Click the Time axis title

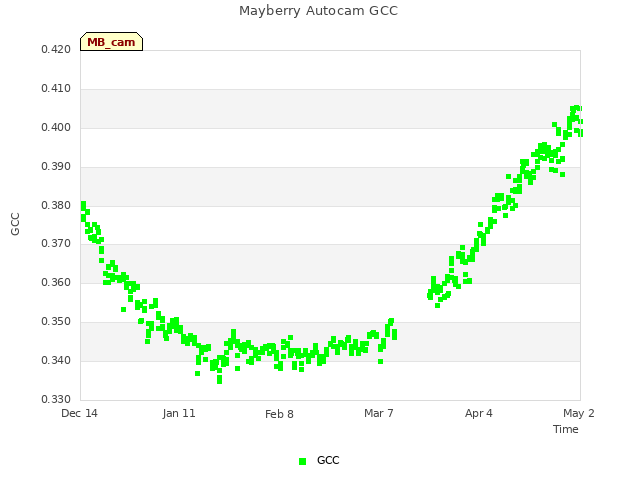pos(566,429)
